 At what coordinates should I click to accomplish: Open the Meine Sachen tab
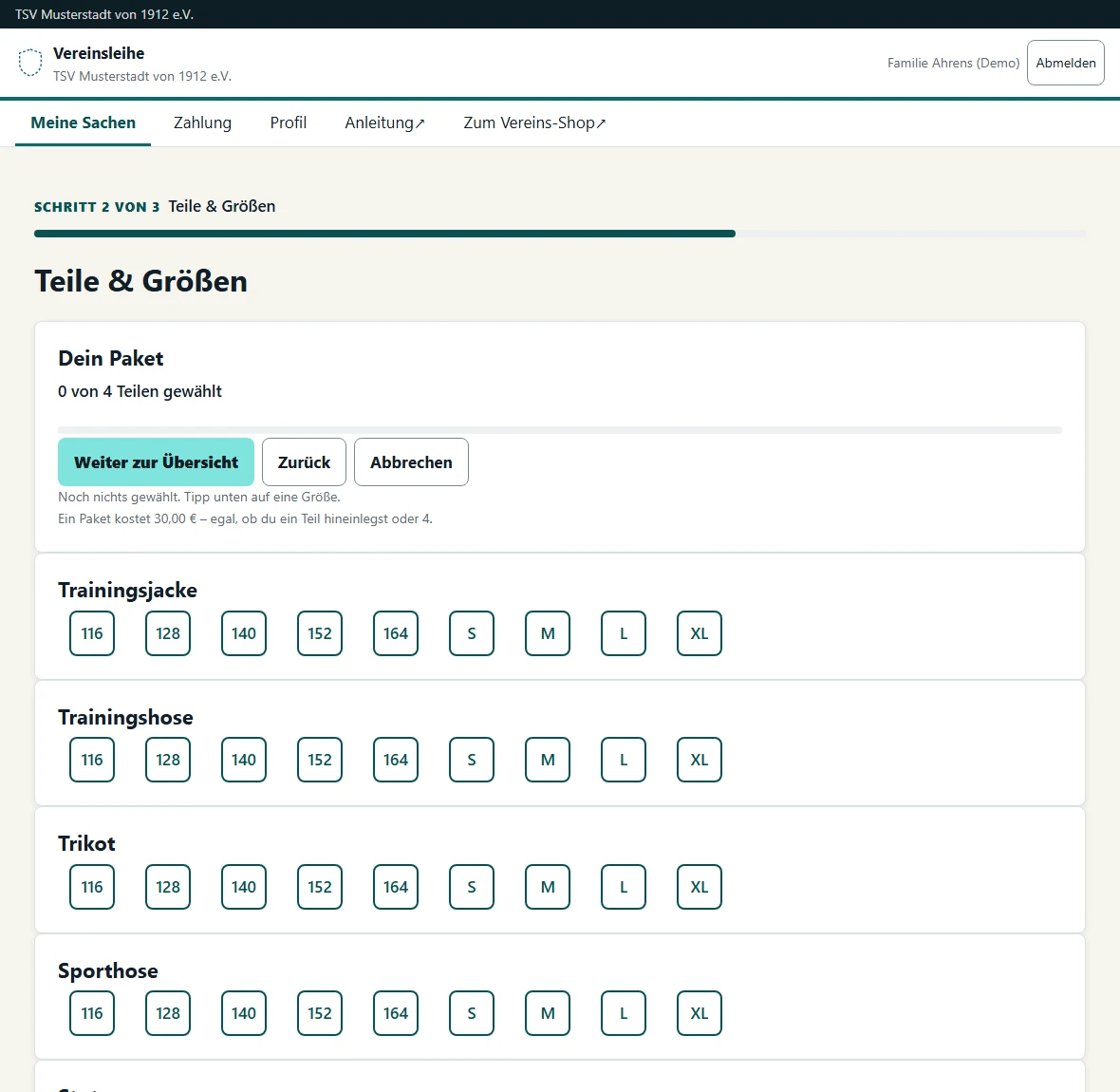(83, 122)
